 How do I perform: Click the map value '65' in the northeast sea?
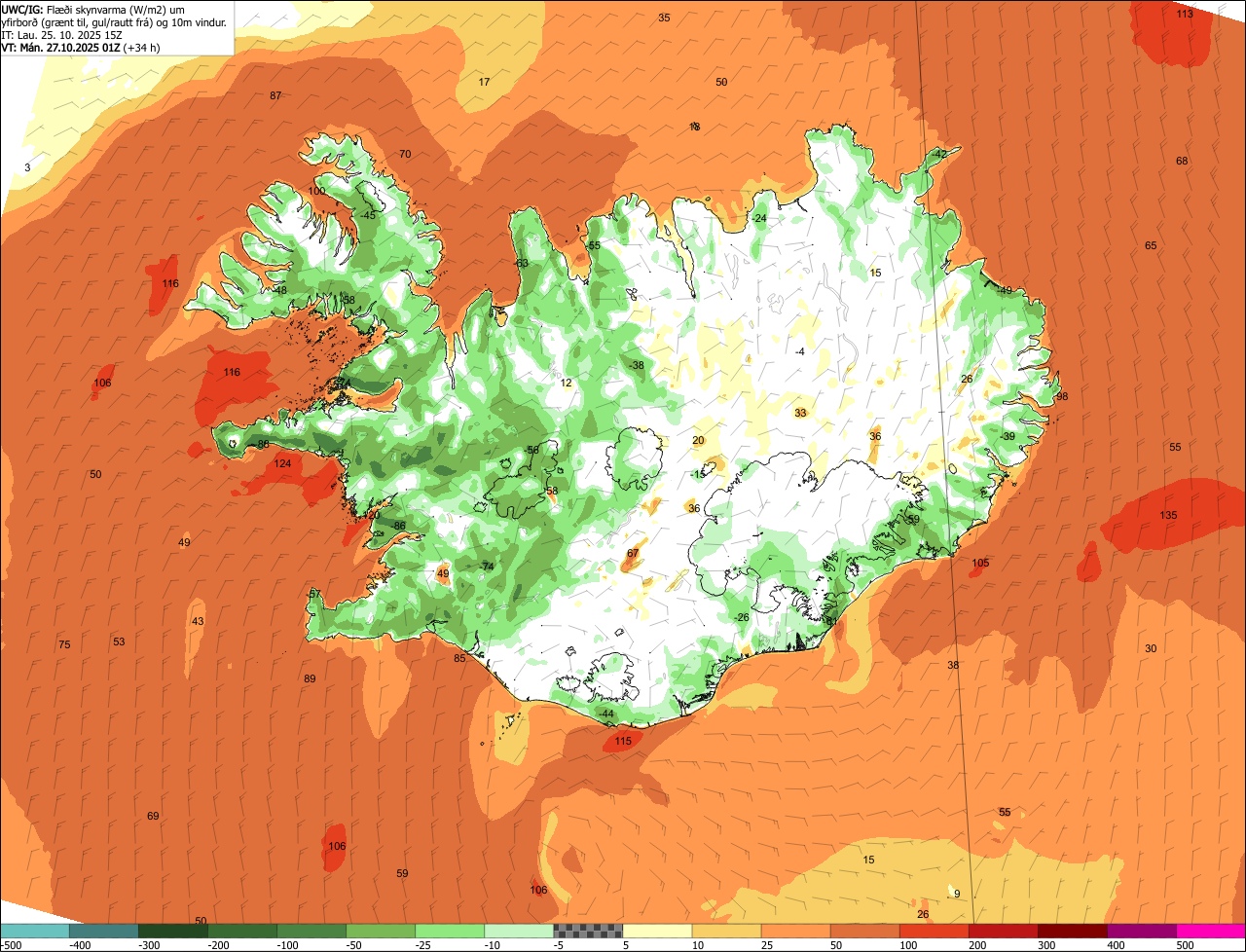[1151, 245]
